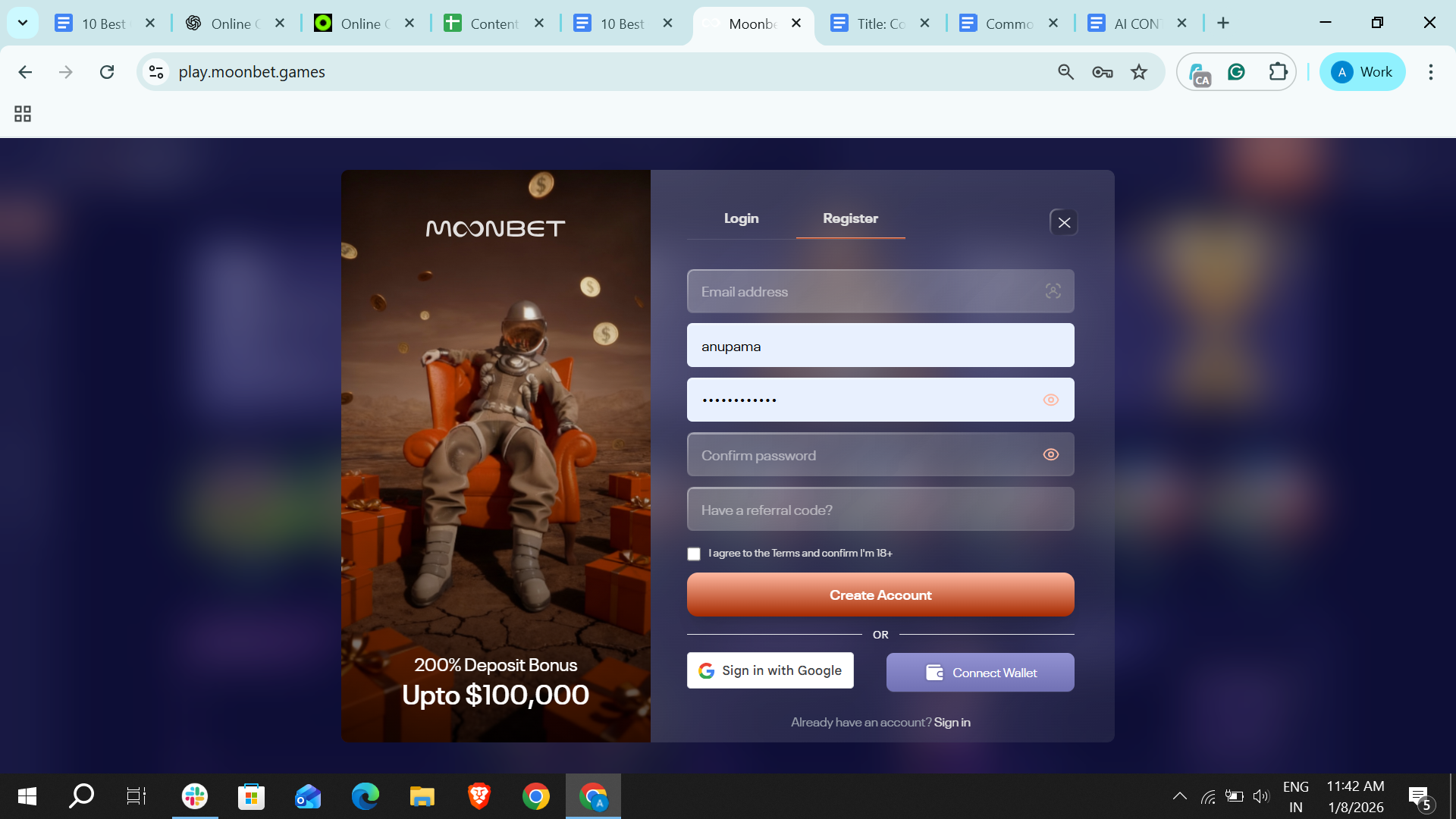The width and height of the screenshot is (1456, 819).
Task: Open the password manager key icon
Action: click(x=1102, y=72)
